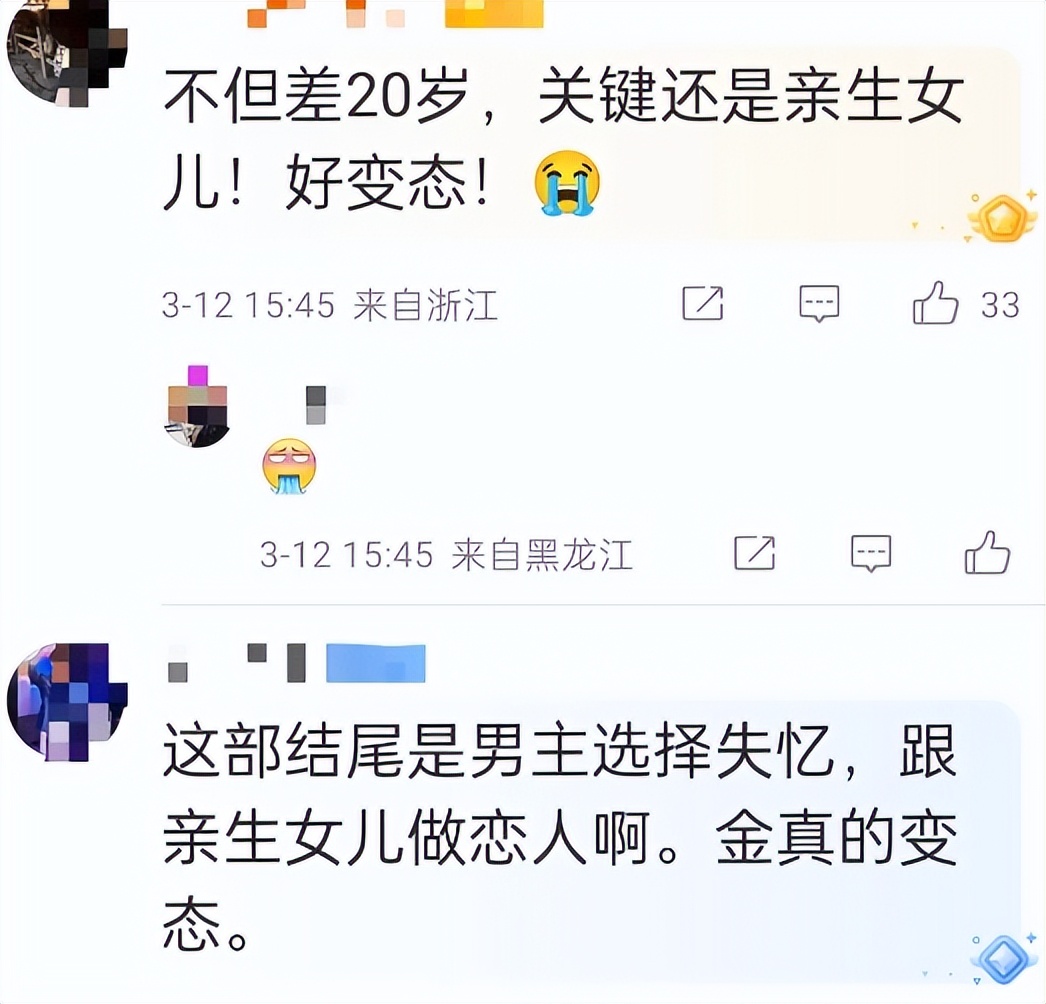Open the Heilongjiang replier's small avatar

coord(197,408)
